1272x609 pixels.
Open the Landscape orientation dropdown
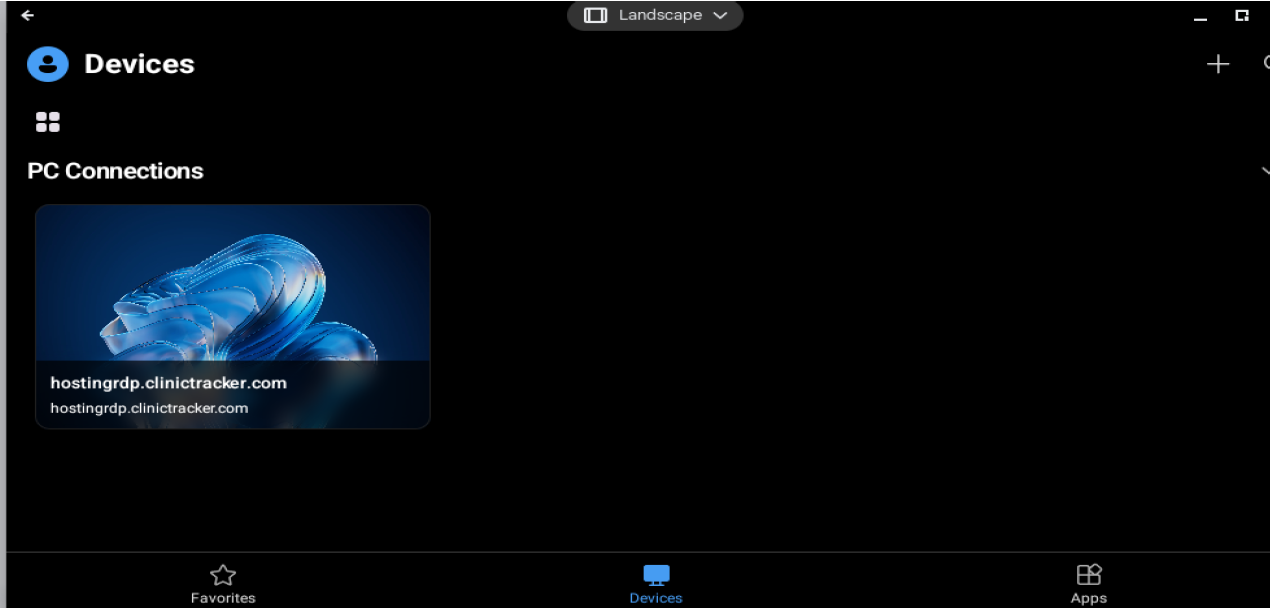655,15
